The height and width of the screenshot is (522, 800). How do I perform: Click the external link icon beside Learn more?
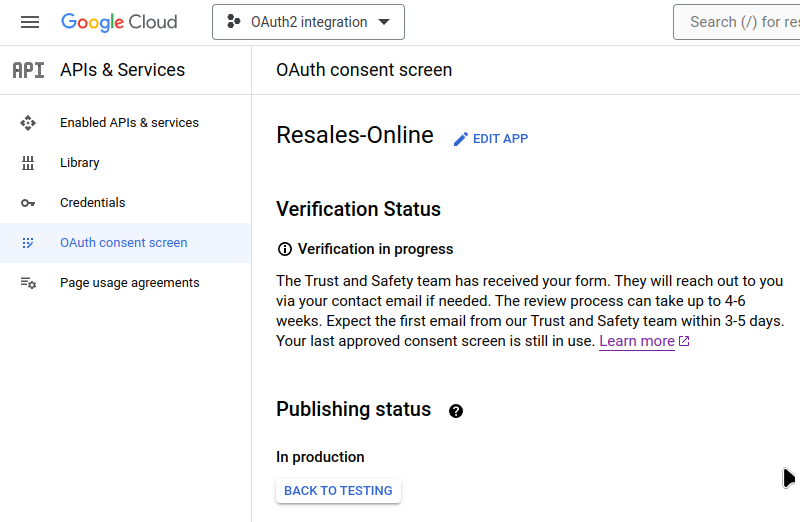click(684, 341)
